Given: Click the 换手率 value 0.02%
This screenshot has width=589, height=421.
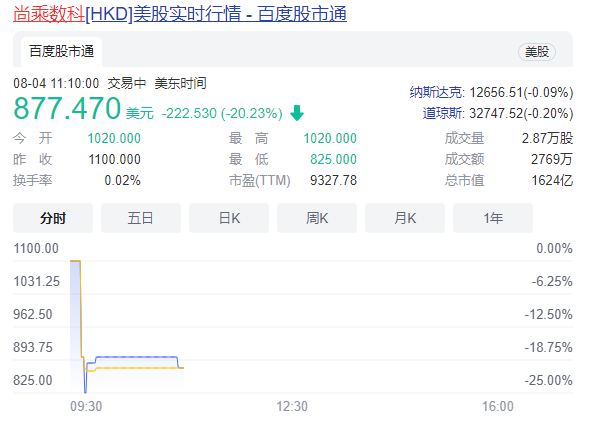Looking at the screenshot, I should point(122,181).
